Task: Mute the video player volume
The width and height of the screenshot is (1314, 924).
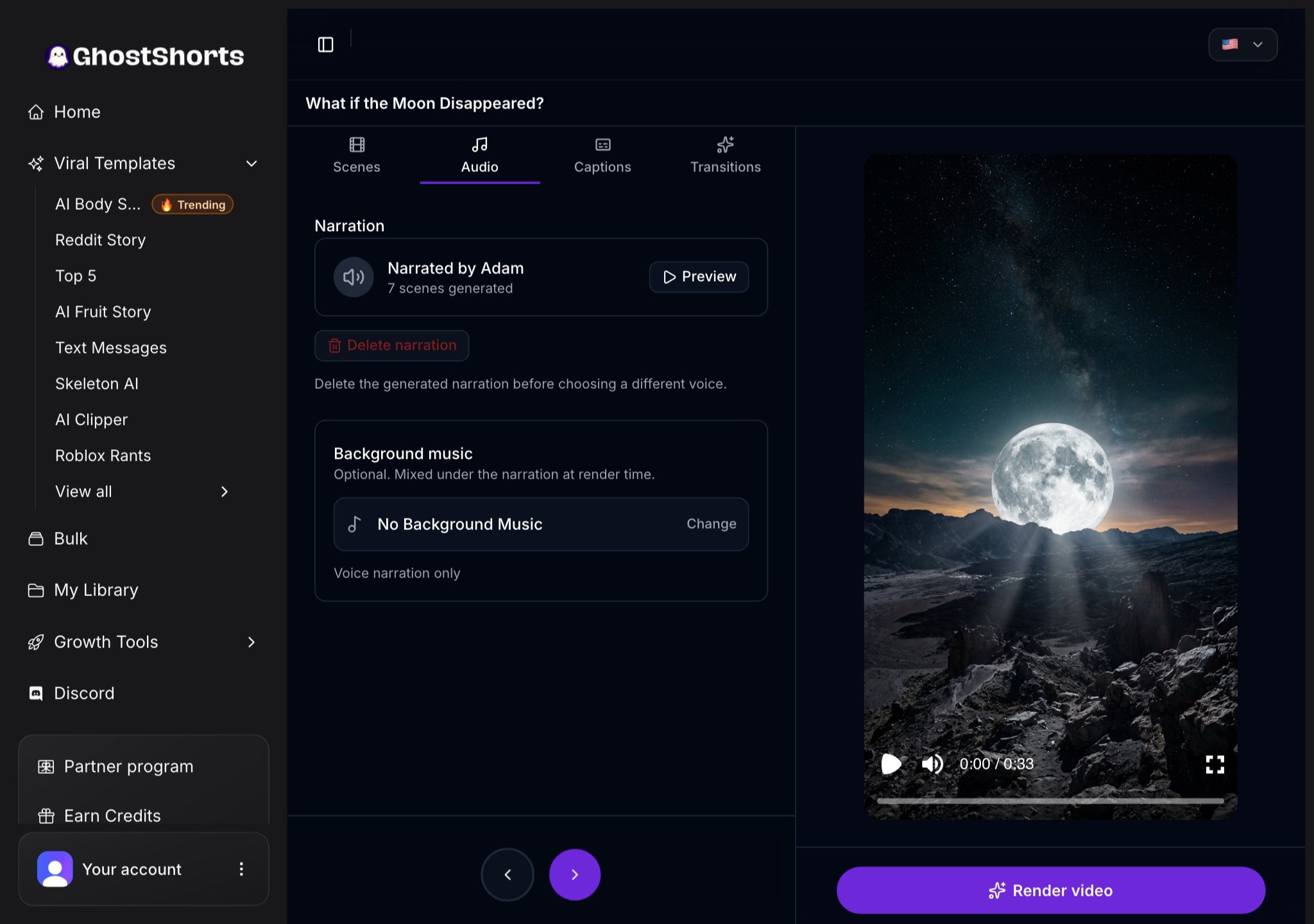Action: click(x=932, y=764)
